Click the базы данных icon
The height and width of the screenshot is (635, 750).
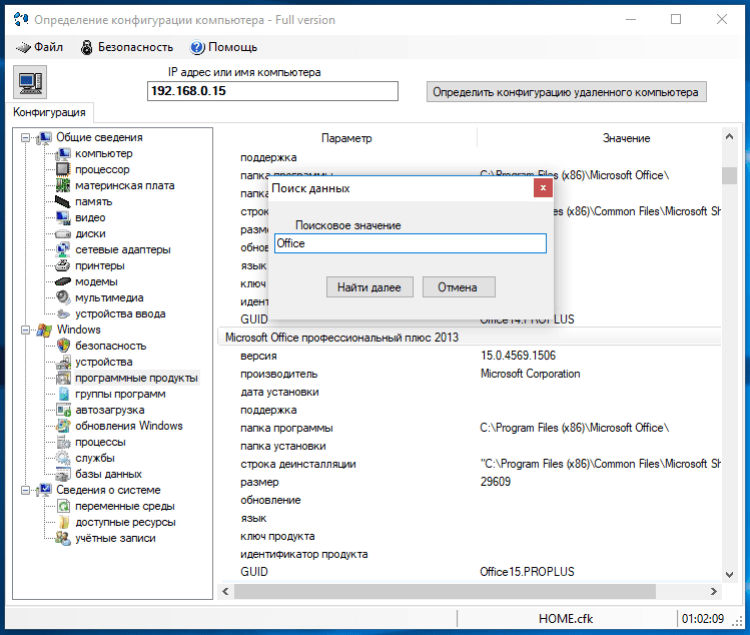pyautogui.click(x=63, y=474)
